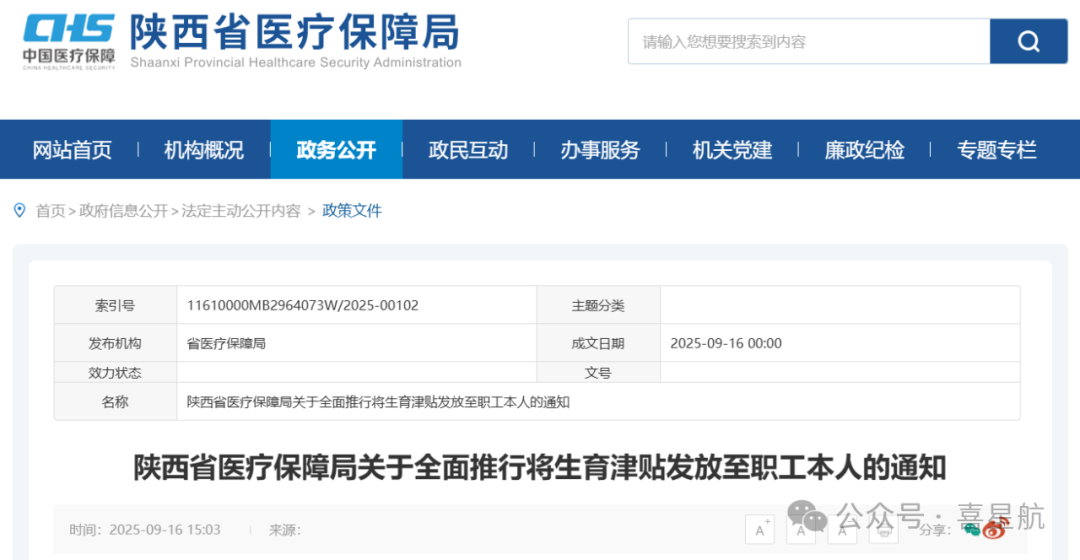Screen dimensions: 1080x560
Task: Click the 索引号 label cell
Action: [115, 305]
